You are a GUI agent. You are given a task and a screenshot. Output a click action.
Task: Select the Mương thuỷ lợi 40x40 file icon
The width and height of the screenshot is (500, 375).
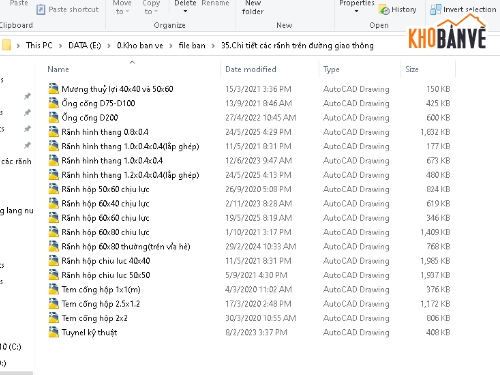[53, 89]
